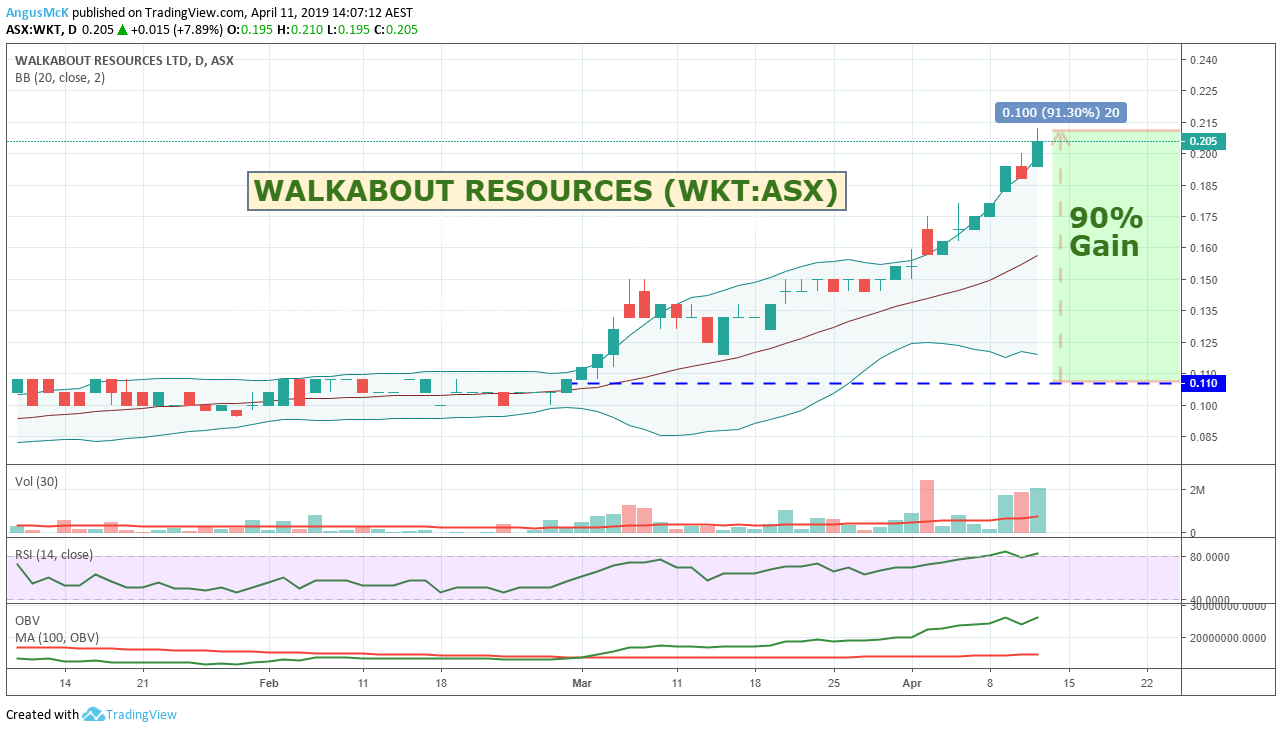Viewport: 1282px width, 732px height.
Task: Click the AngusMcK author link
Action: [37, 13]
